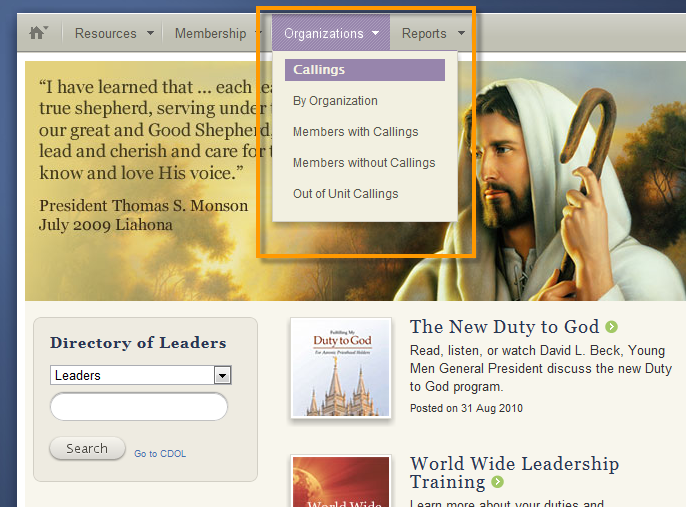The image size is (686, 507).
Task: Click the President Thomas S. Monson attribution
Action: pos(144,206)
